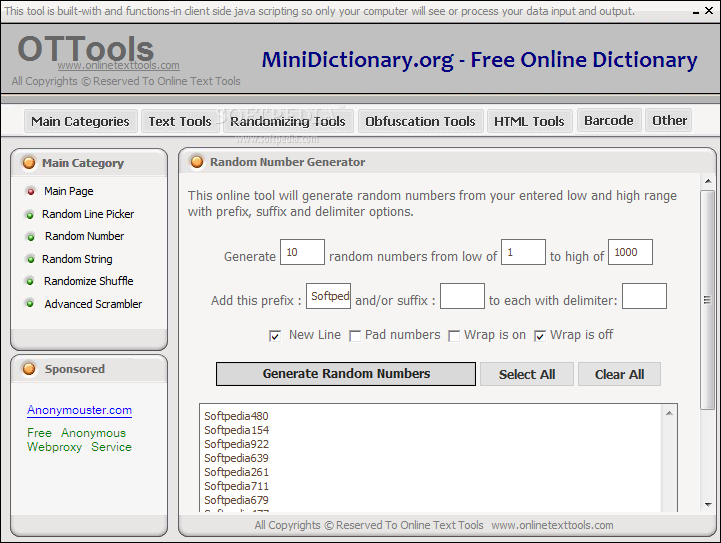Open the Main Categories menu
This screenshot has height=543, width=721.
[80, 121]
